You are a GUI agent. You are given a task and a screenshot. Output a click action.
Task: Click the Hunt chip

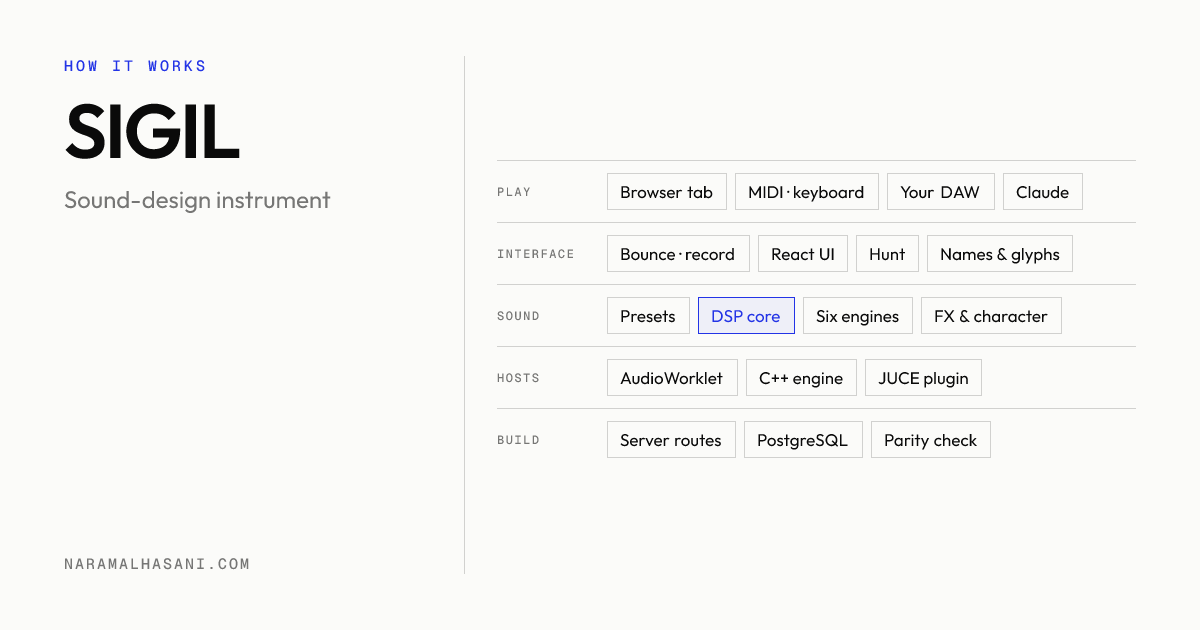click(887, 254)
